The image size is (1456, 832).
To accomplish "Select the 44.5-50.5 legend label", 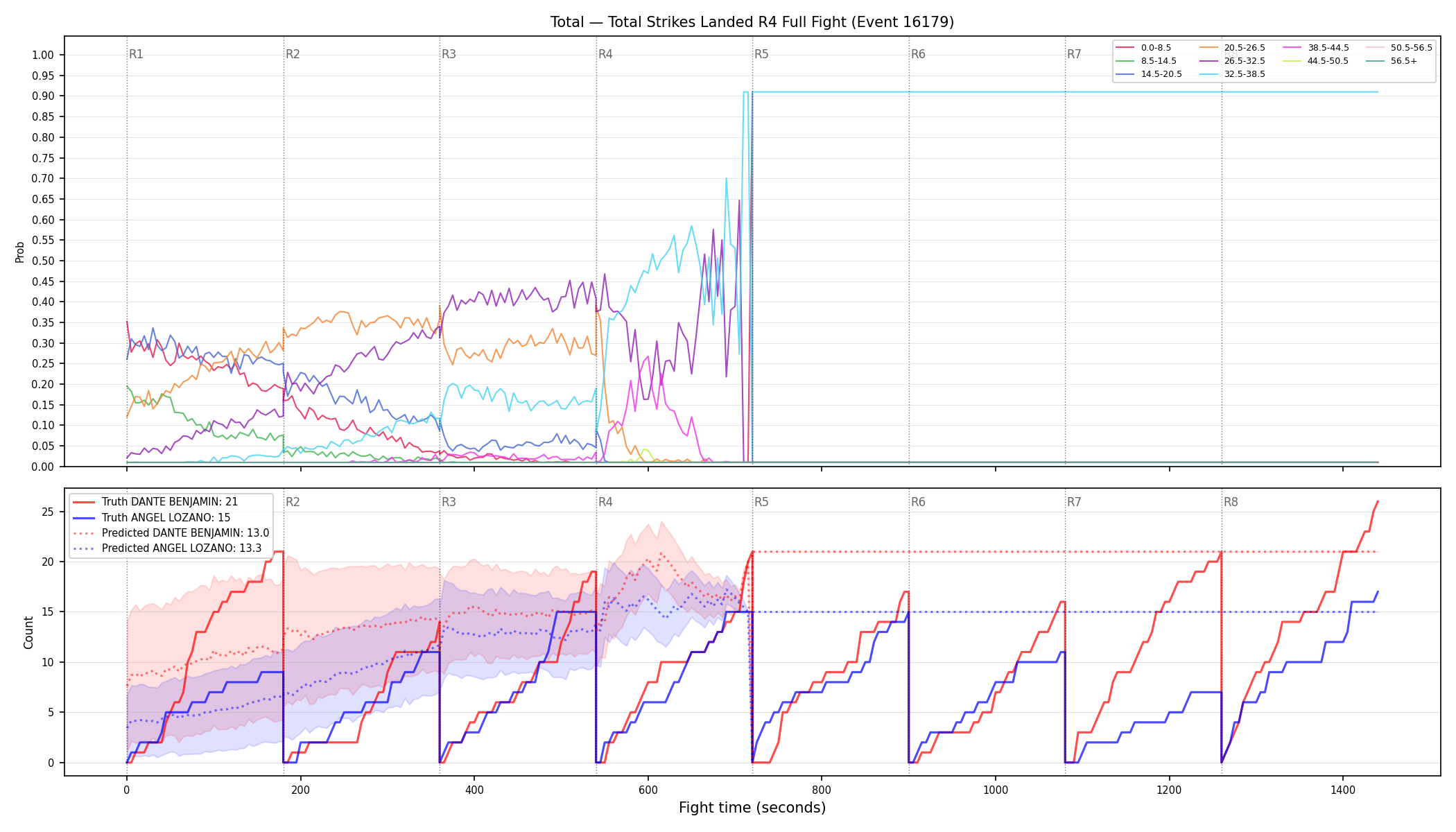I will 1328,61.
